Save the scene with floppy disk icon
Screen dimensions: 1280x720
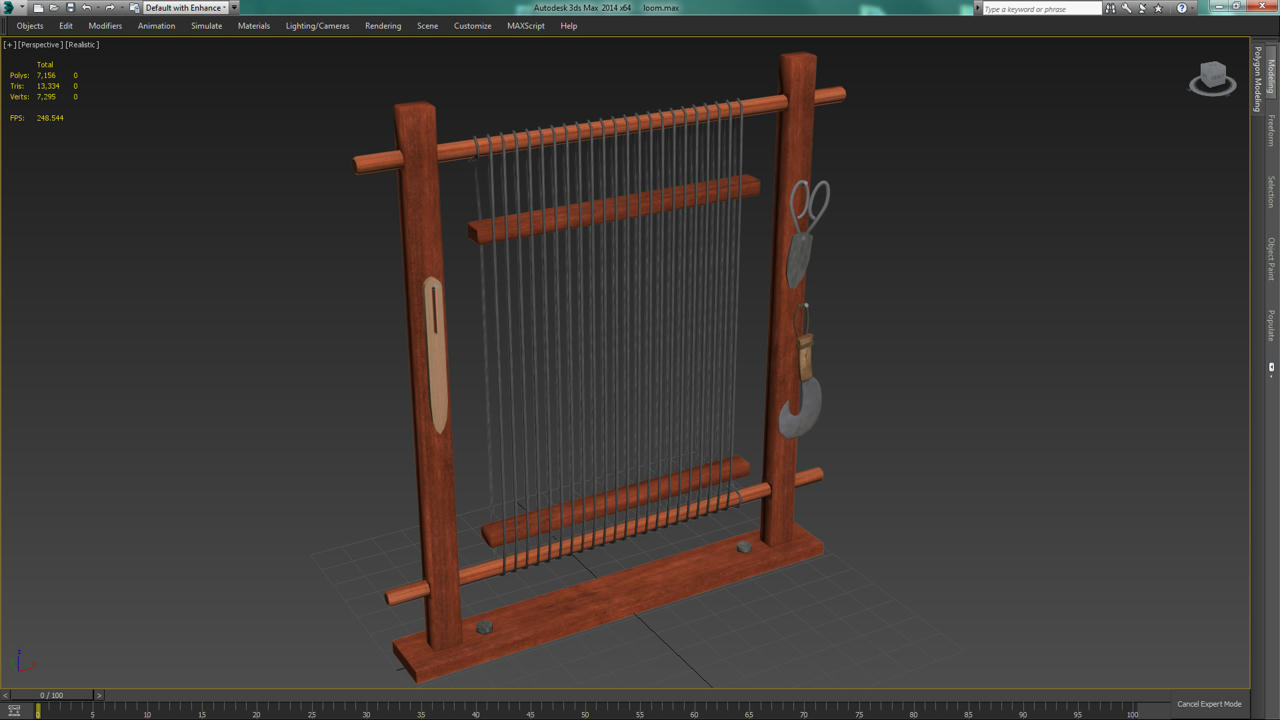coord(70,8)
